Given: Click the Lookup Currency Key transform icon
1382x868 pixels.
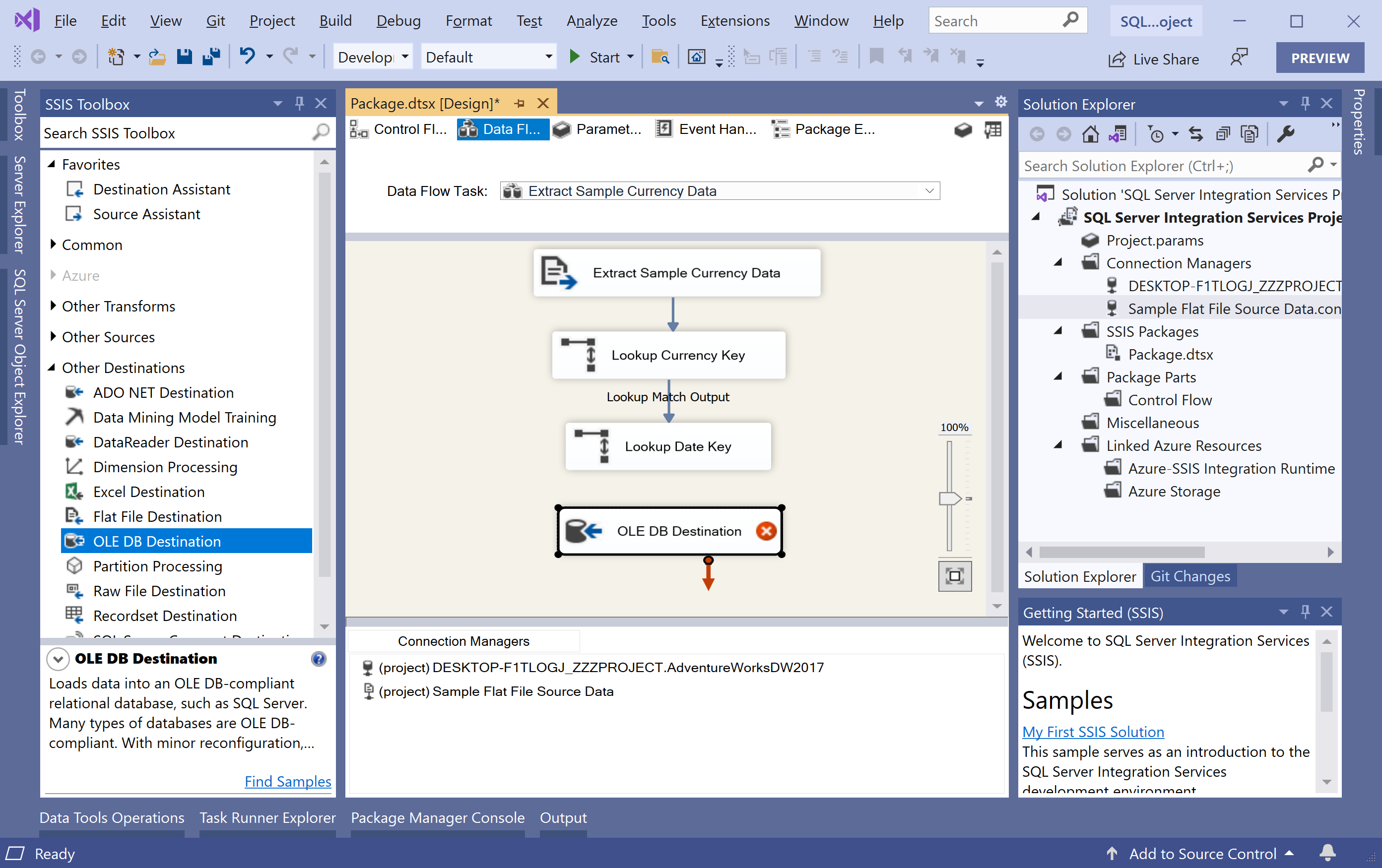Looking at the screenshot, I should 580,355.
